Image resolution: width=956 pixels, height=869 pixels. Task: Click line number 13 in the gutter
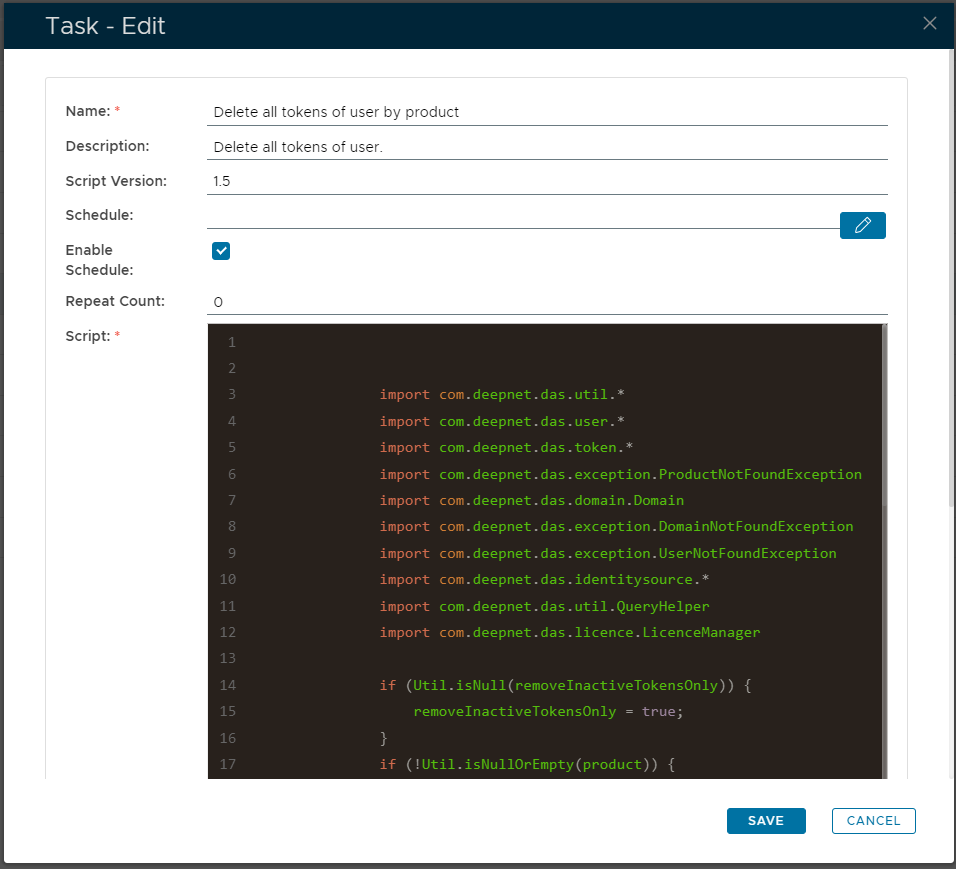(x=227, y=658)
